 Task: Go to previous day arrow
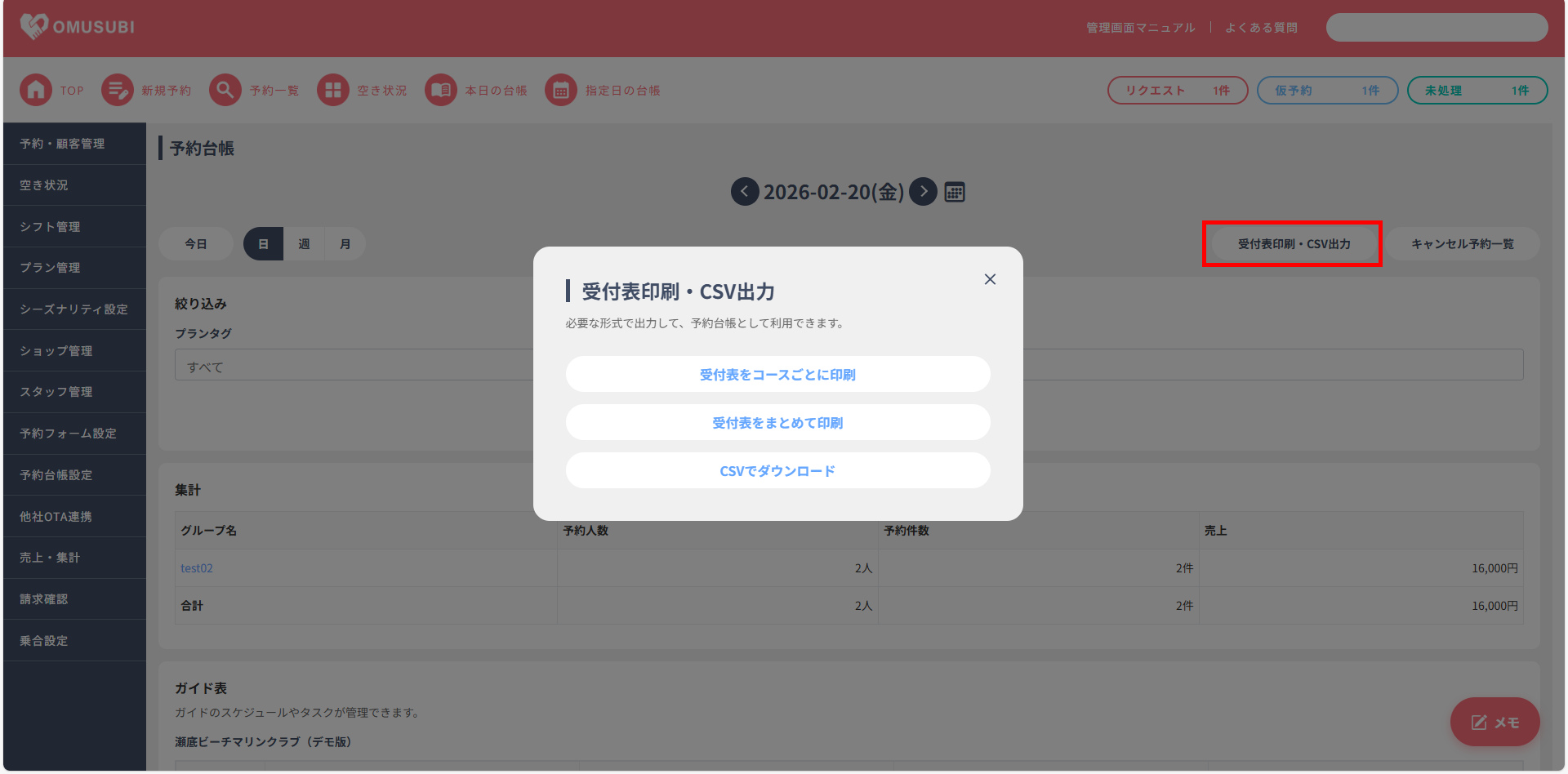[x=744, y=192]
